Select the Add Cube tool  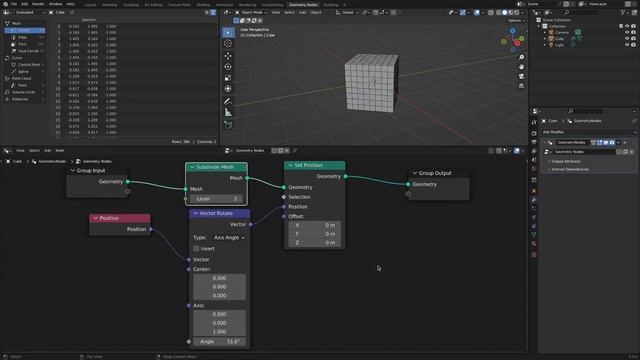228,125
